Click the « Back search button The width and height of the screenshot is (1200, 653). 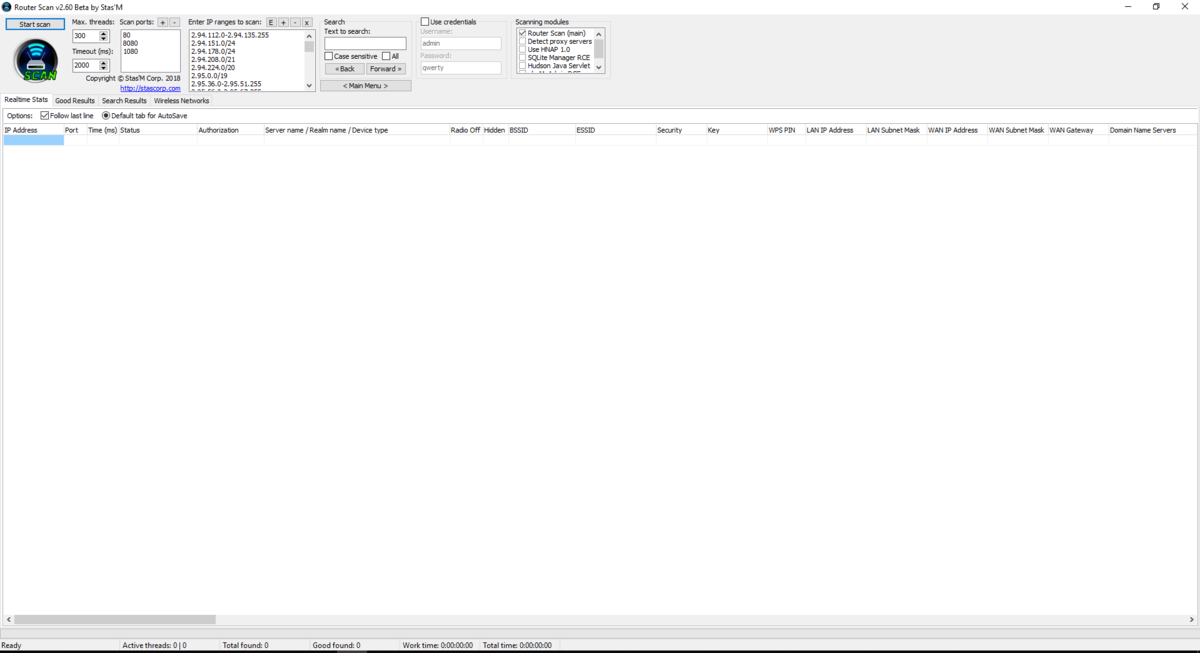[x=345, y=69]
